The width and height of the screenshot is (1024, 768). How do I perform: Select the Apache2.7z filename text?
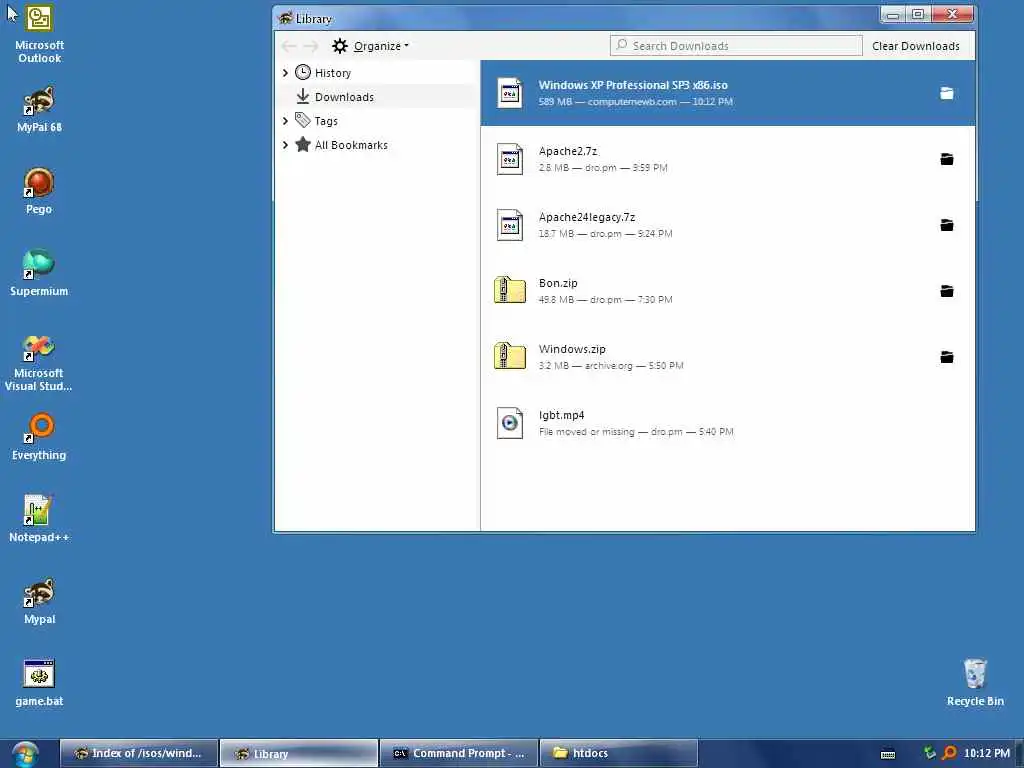tap(568, 151)
